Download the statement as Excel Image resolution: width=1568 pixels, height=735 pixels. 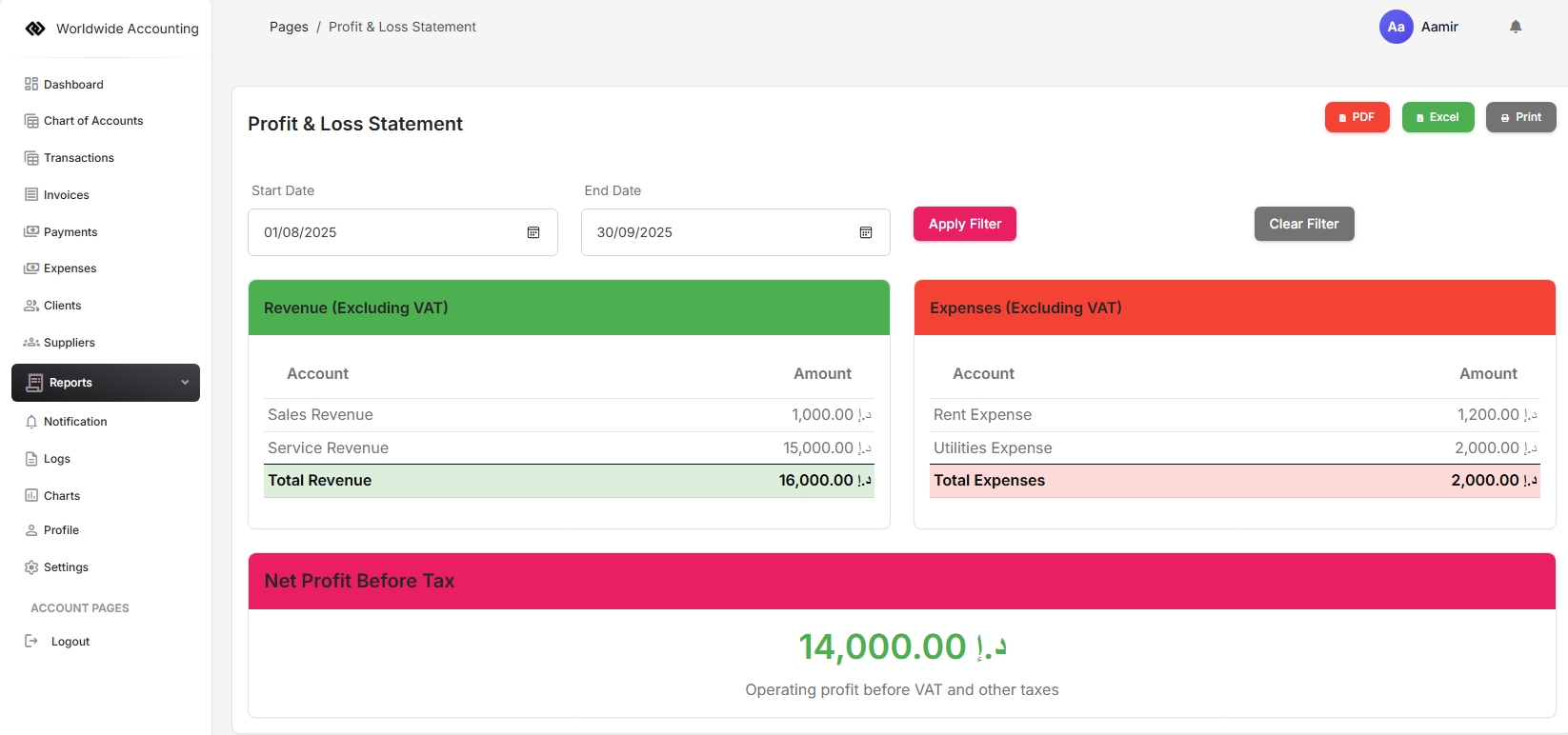pos(1437,117)
